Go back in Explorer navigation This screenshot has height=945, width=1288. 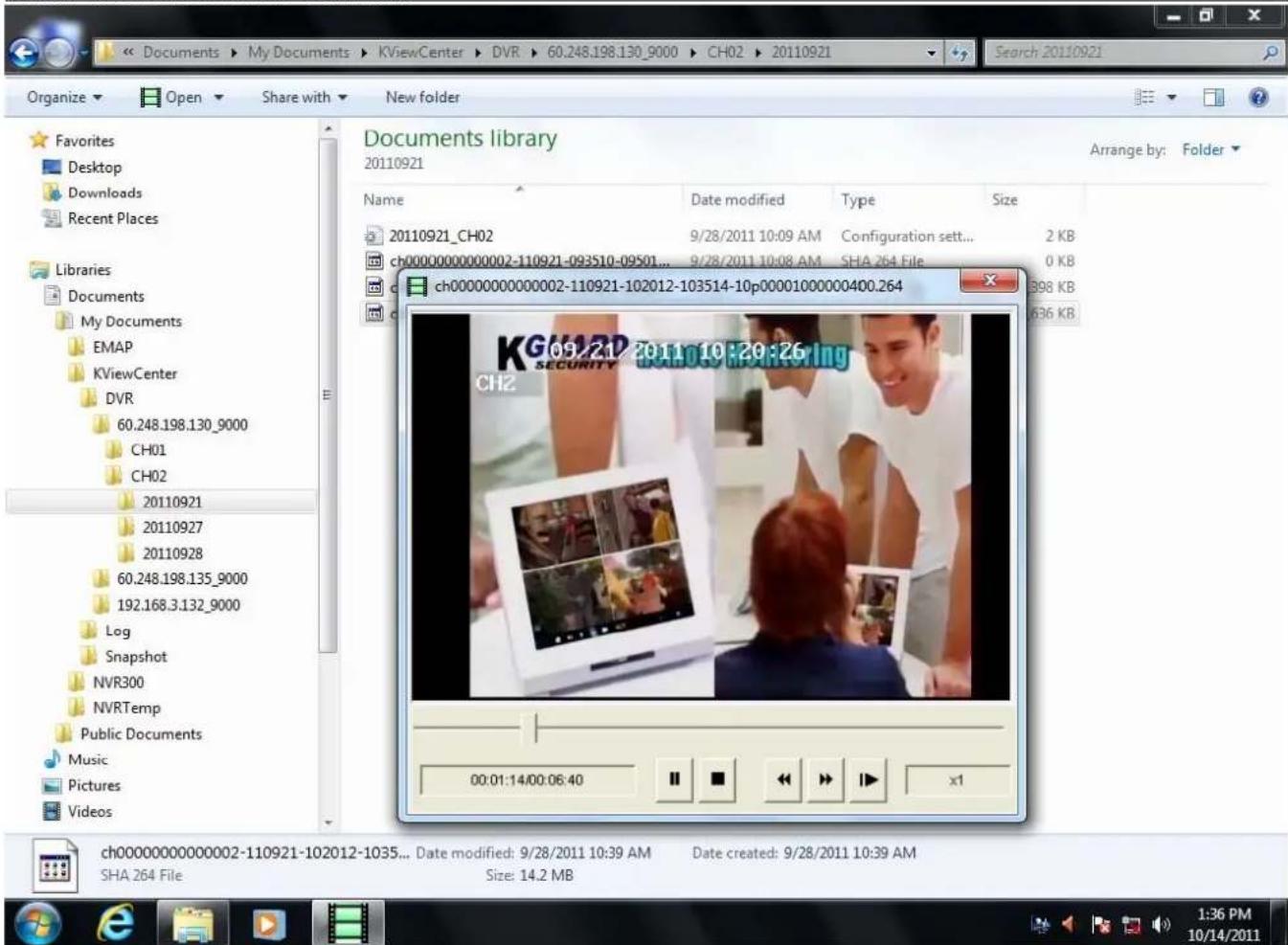(25, 53)
